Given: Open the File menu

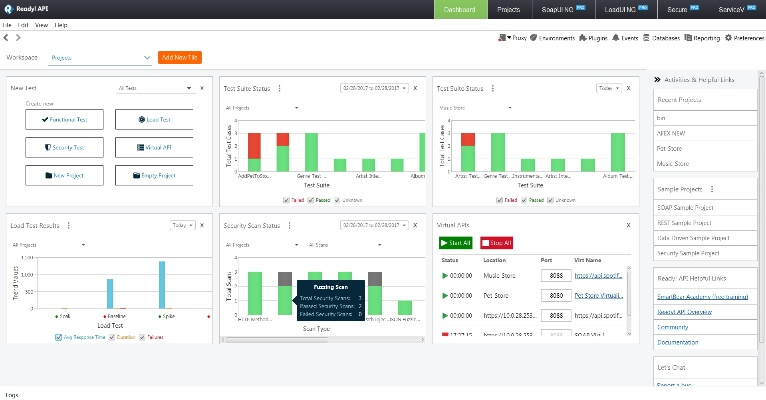Looking at the screenshot, I should (7, 23).
